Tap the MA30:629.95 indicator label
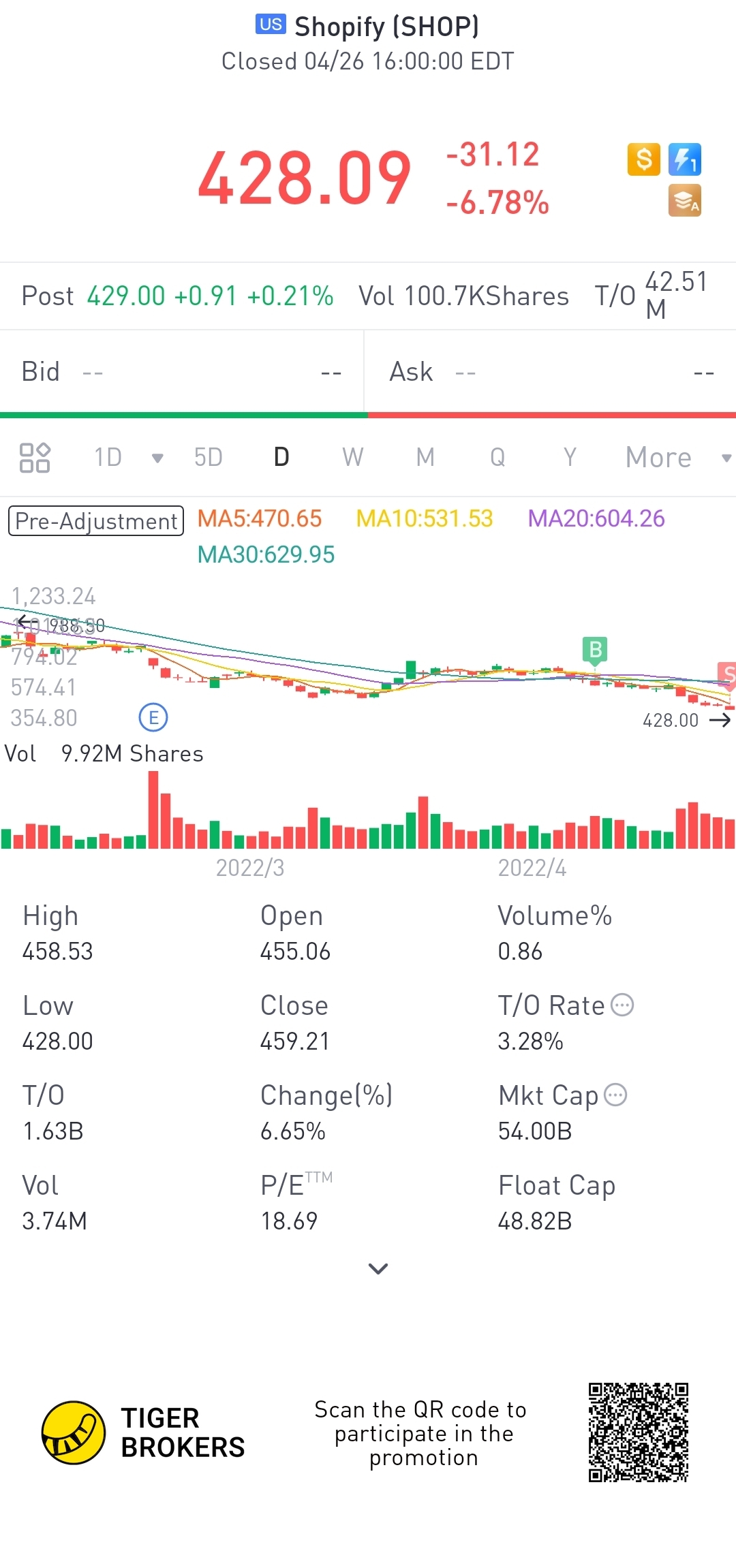The height and width of the screenshot is (1568, 736). pyautogui.click(x=266, y=554)
